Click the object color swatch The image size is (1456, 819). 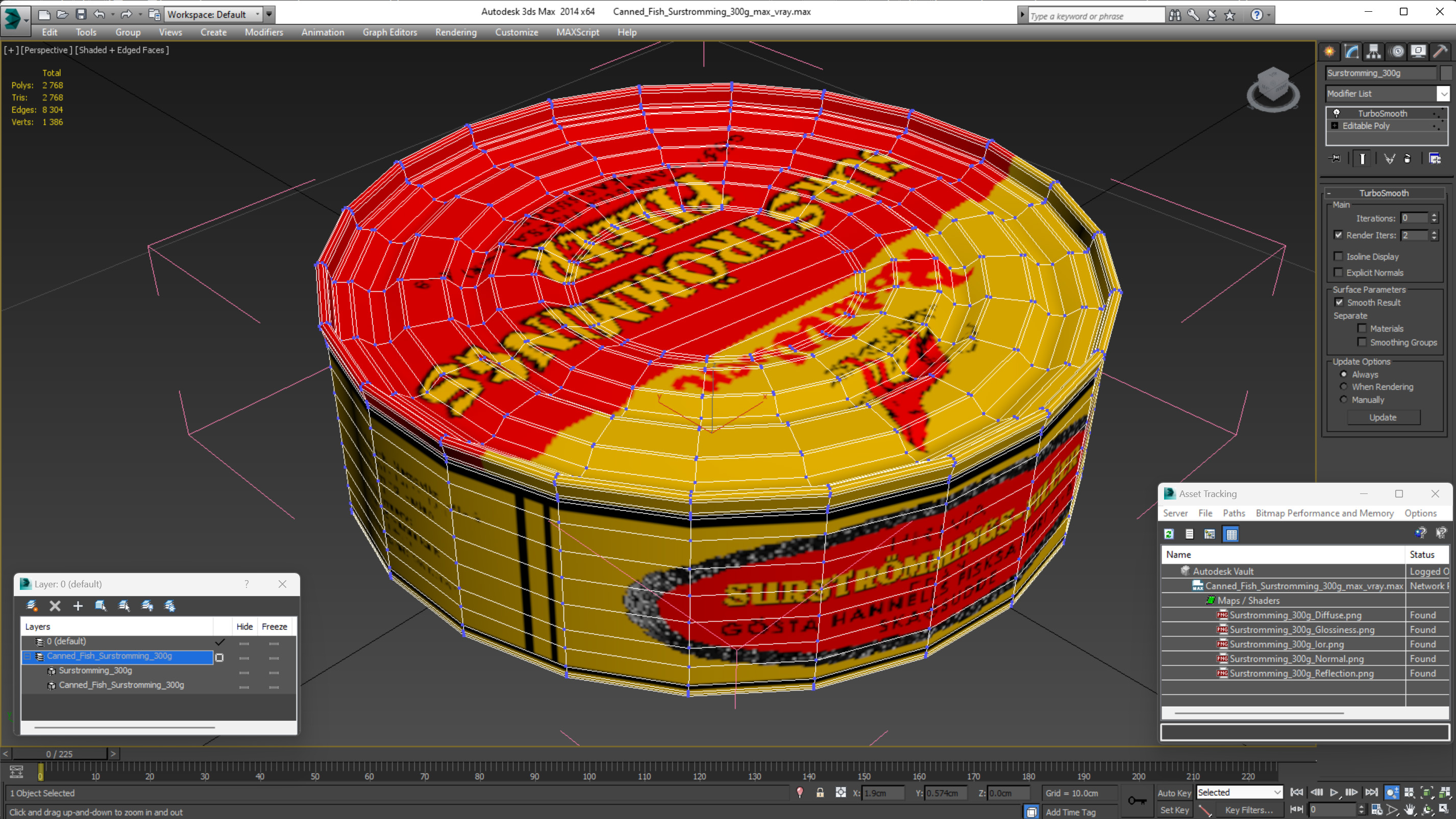1445,73
